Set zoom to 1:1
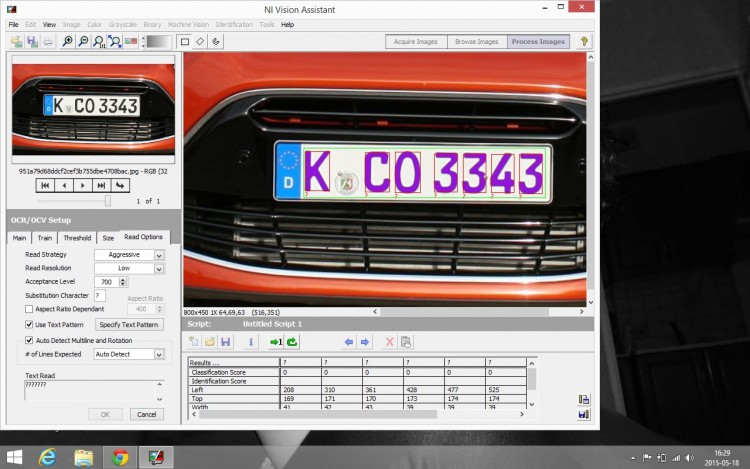Viewport: 750px width, 469px height. [99, 42]
